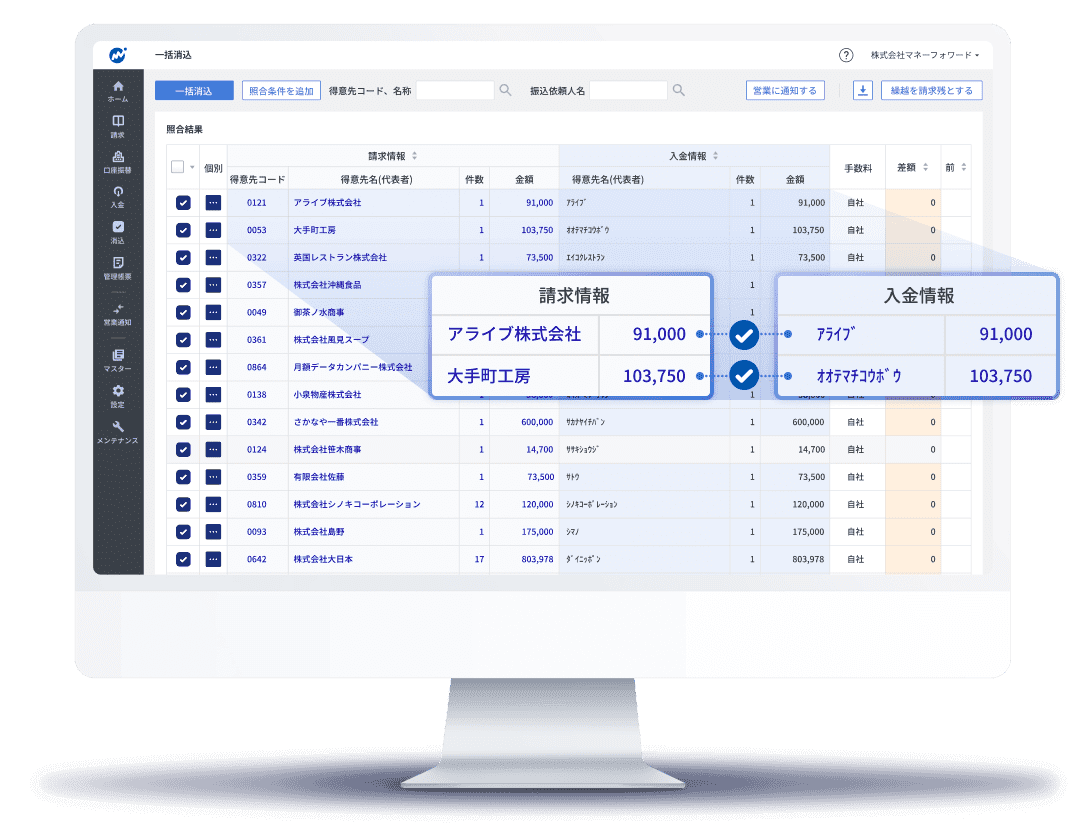Open 営業通知 sidebar icon

pos(118,314)
